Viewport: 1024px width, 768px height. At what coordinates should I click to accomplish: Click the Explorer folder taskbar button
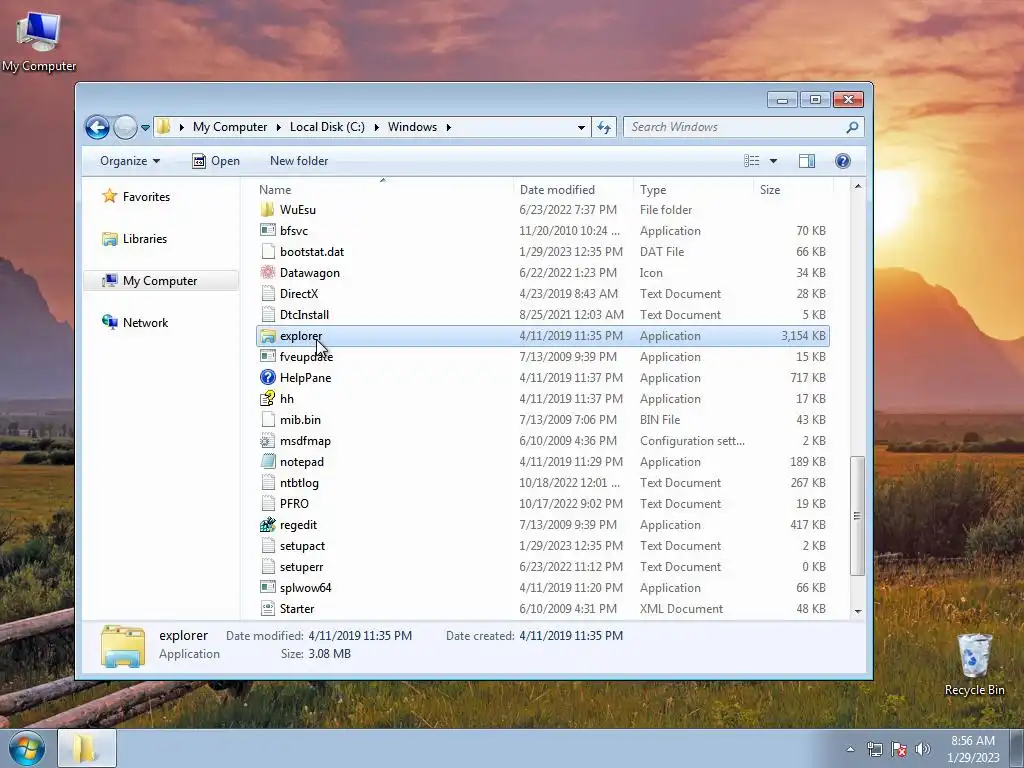point(87,748)
